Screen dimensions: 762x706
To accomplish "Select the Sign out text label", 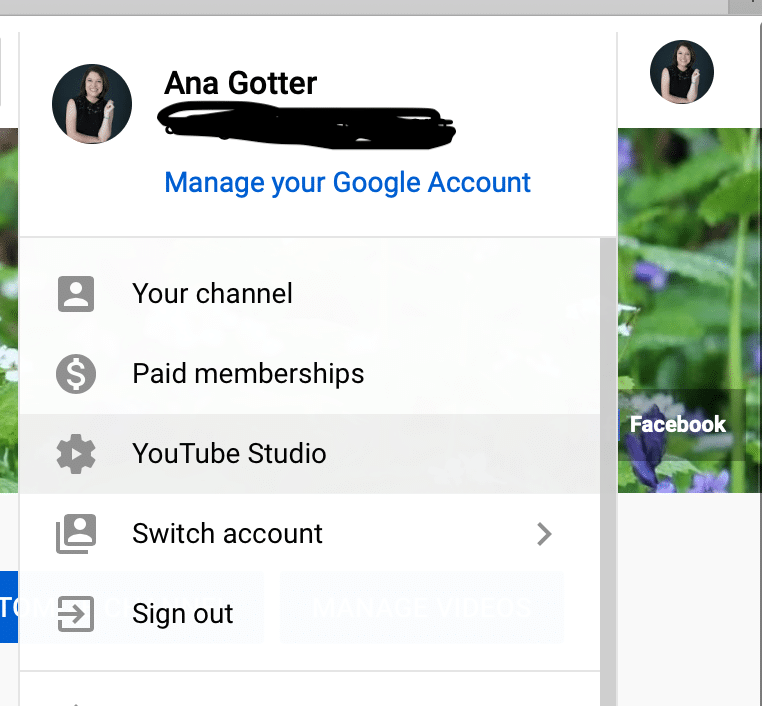I will pyautogui.click(x=183, y=614).
